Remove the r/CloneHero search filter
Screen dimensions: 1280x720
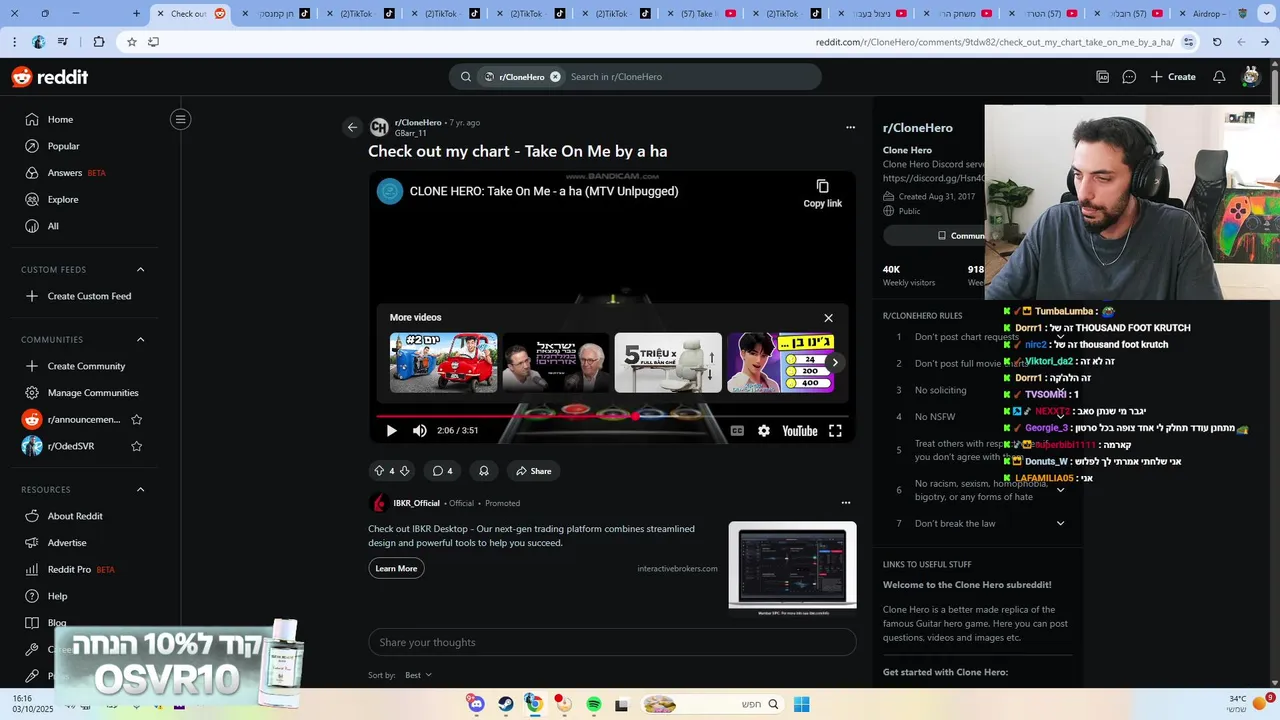point(555,77)
